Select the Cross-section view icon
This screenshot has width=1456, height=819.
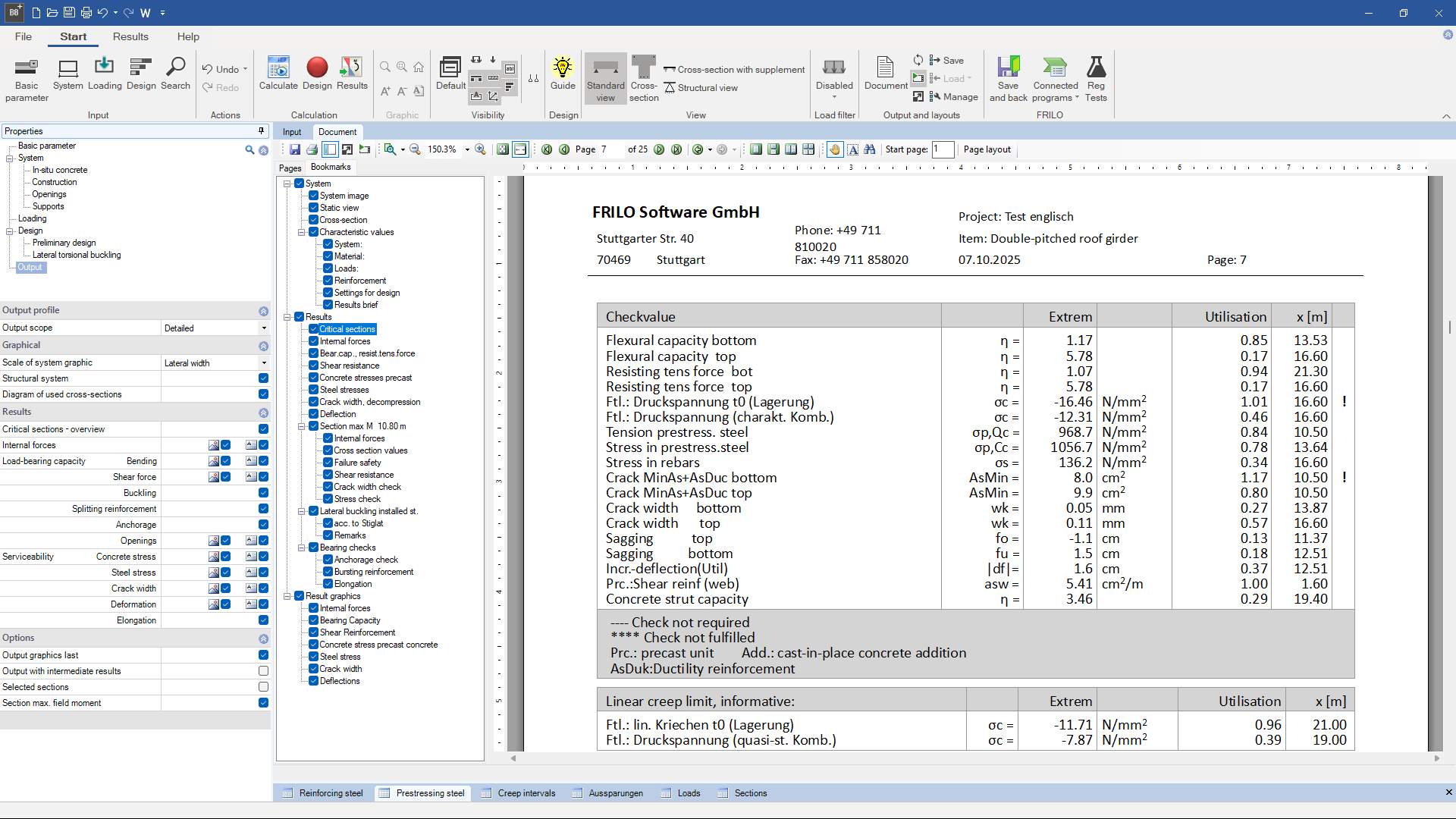pyautogui.click(x=643, y=76)
